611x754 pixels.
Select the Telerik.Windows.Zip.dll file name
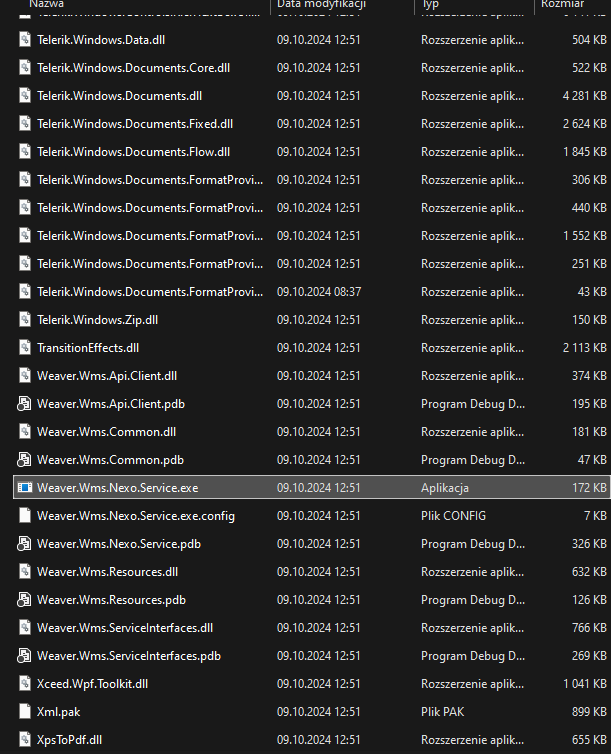(98, 320)
